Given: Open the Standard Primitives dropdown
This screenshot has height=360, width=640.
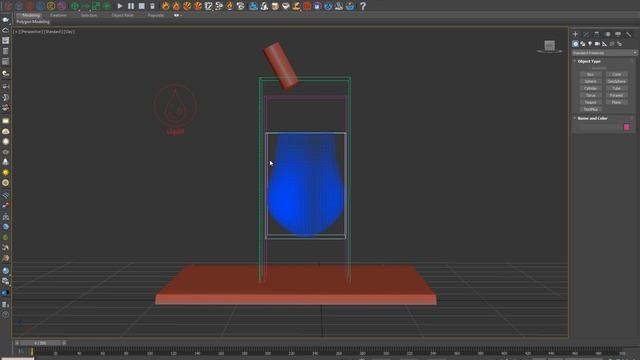Looking at the screenshot, I should coord(604,53).
